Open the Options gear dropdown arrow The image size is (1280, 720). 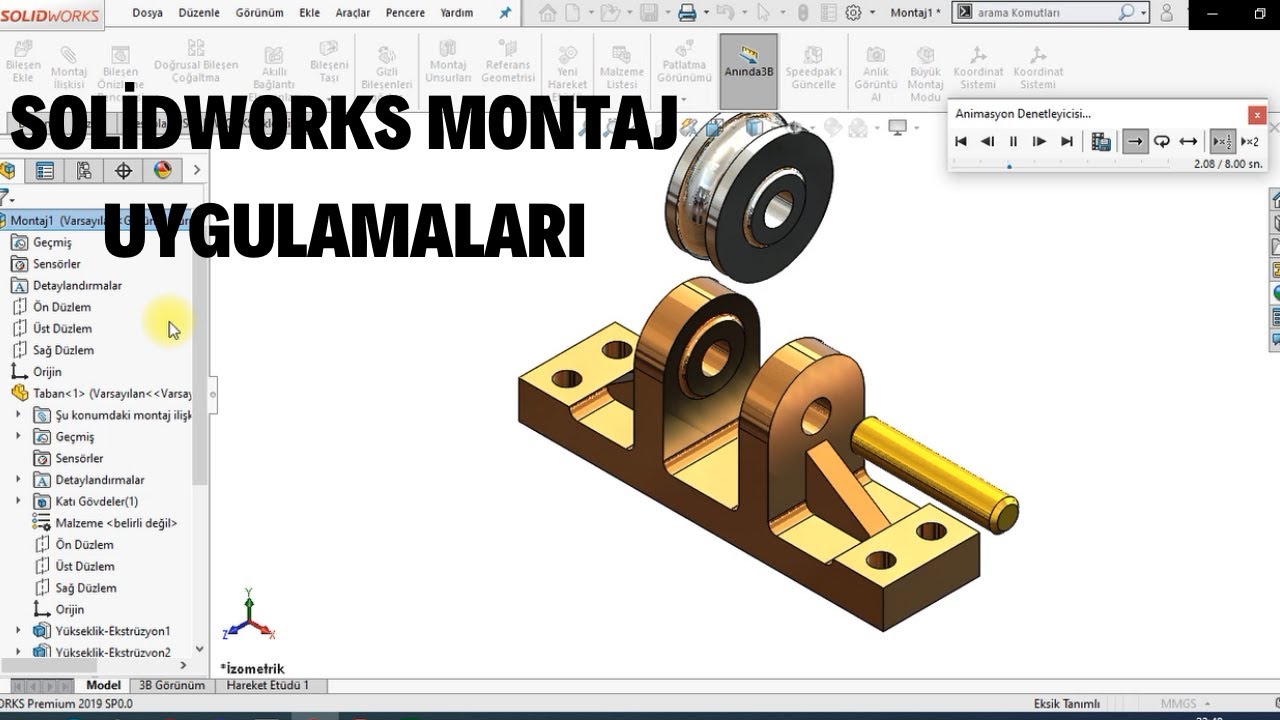[x=872, y=13]
